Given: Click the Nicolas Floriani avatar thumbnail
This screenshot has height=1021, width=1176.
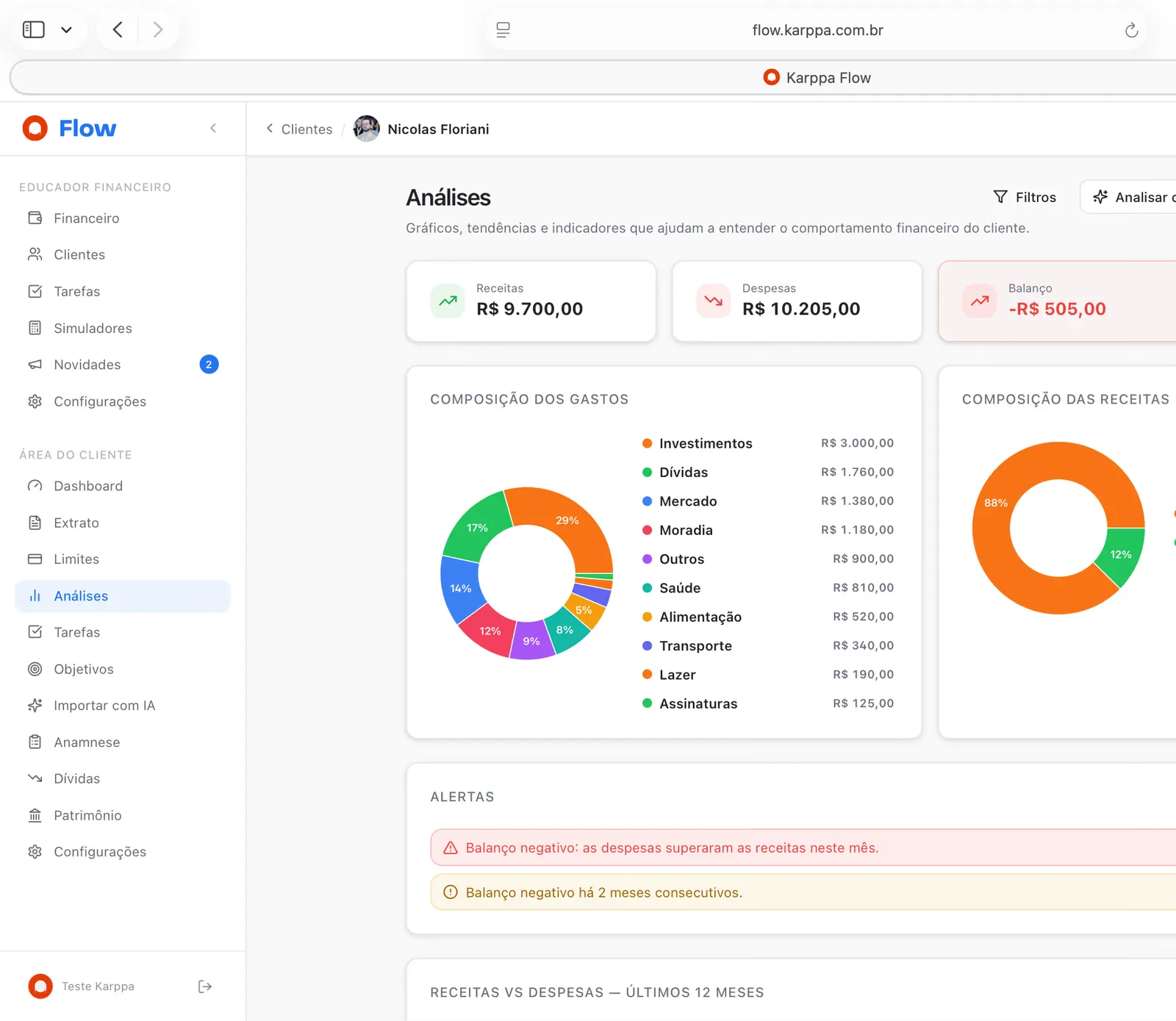Looking at the screenshot, I should [x=366, y=129].
